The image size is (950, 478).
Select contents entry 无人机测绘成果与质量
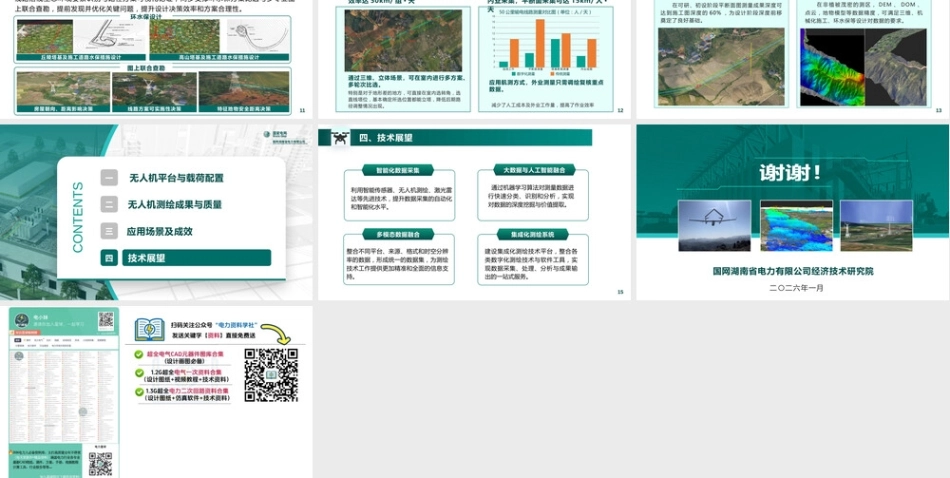(174, 205)
